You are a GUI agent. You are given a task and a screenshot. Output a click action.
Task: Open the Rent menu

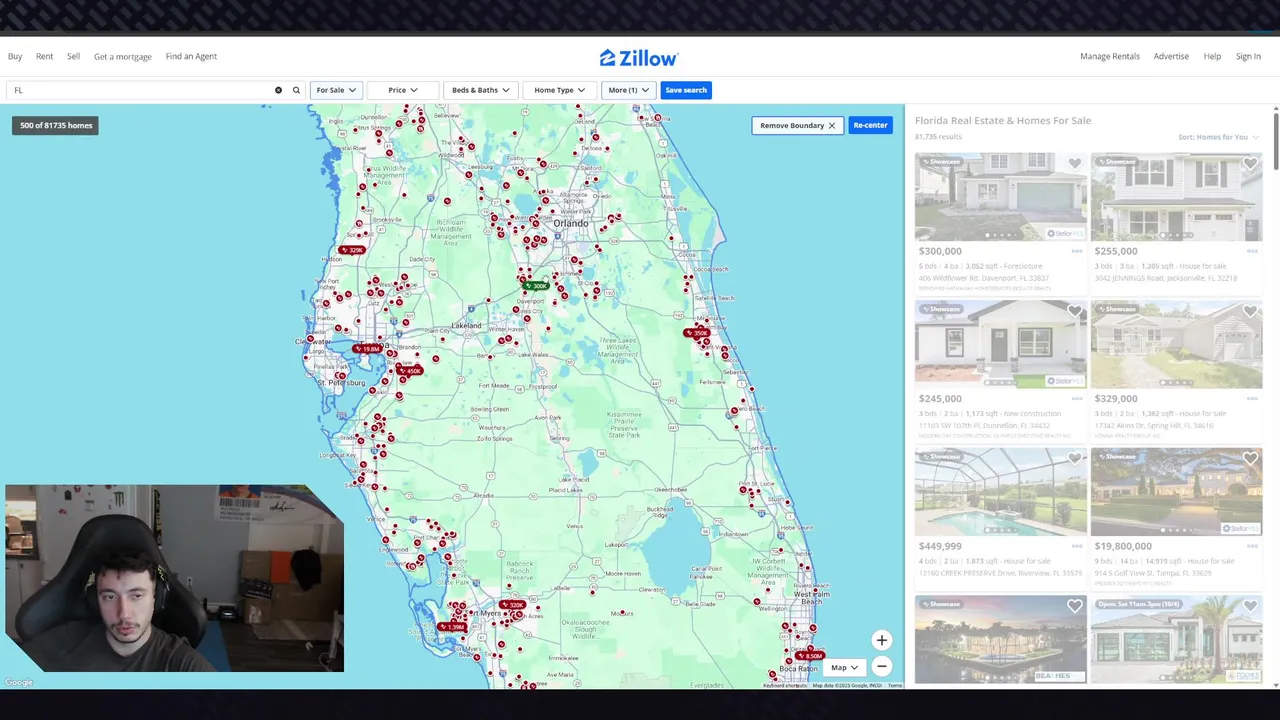[x=44, y=56]
